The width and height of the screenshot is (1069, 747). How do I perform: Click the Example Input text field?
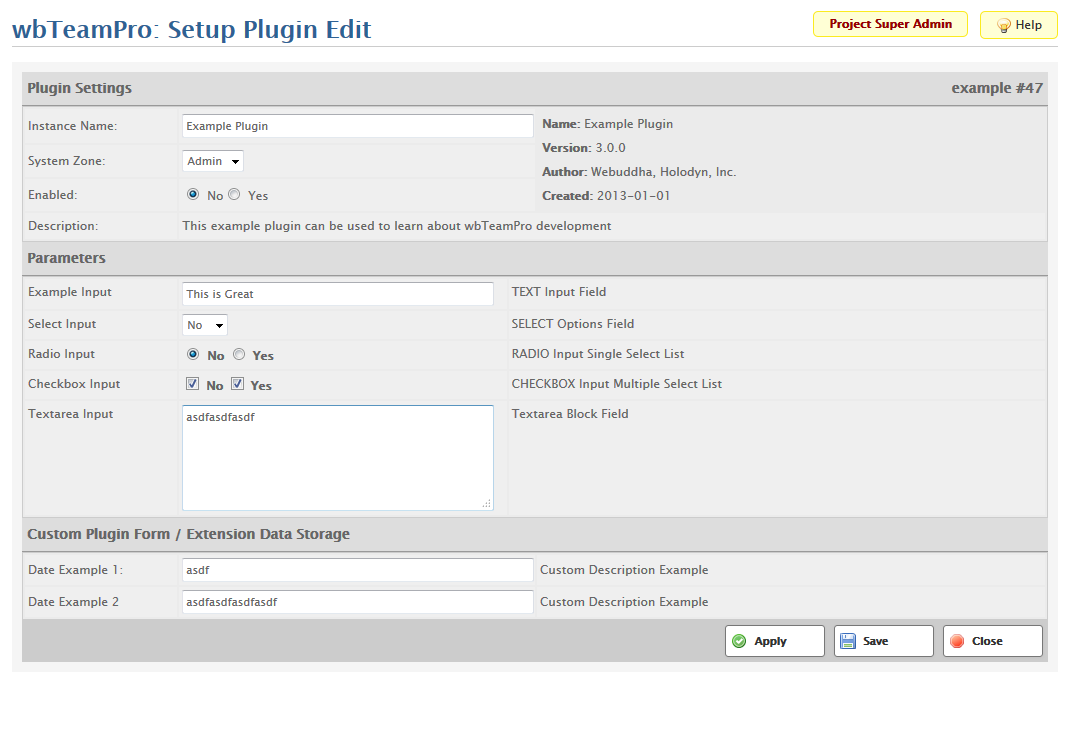(x=338, y=294)
